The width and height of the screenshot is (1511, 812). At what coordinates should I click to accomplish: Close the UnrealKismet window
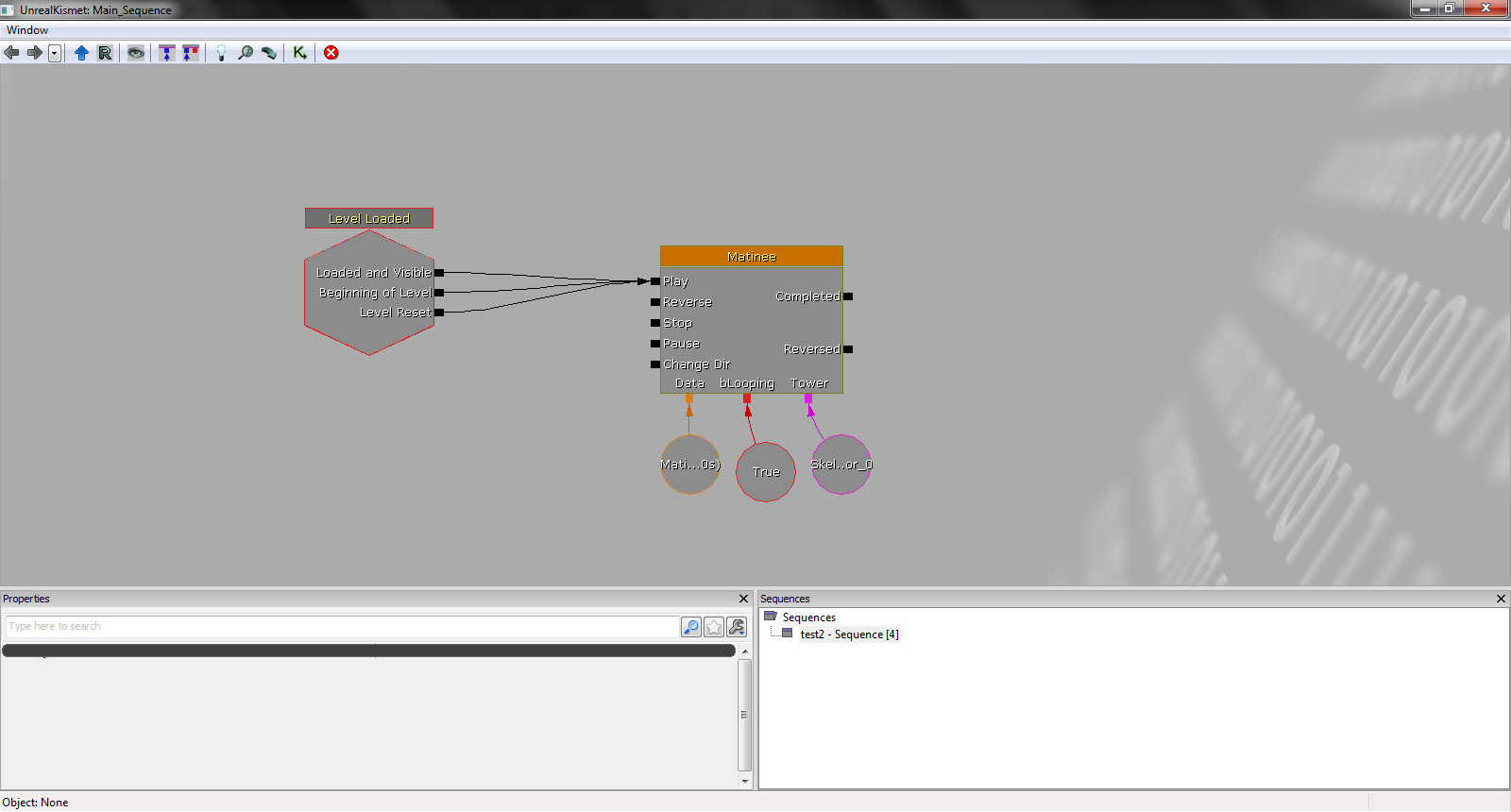tap(1486, 8)
